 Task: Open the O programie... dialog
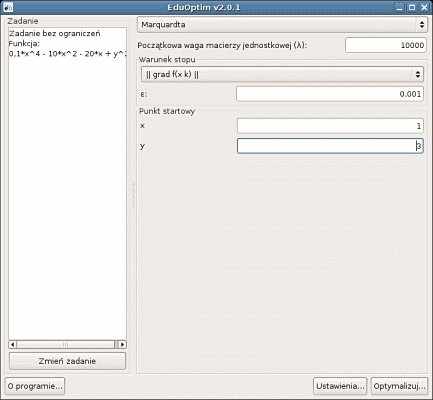click(35, 386)
